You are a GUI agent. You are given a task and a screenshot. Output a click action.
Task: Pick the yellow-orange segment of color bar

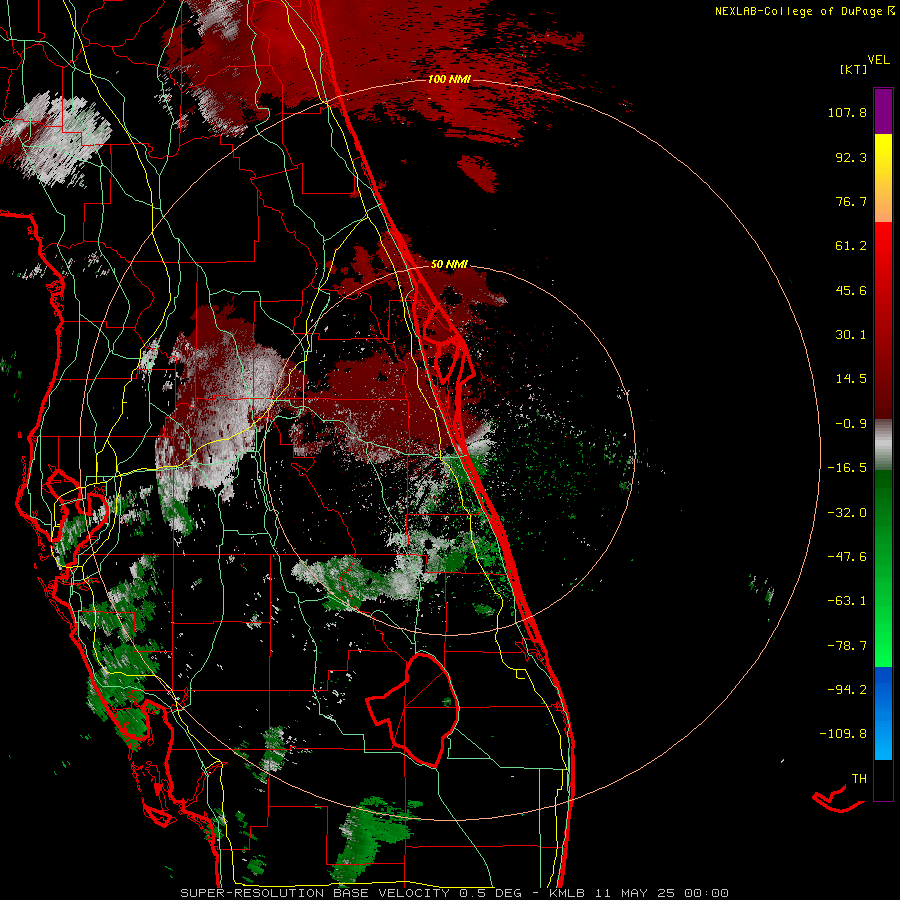click(883, 178)
